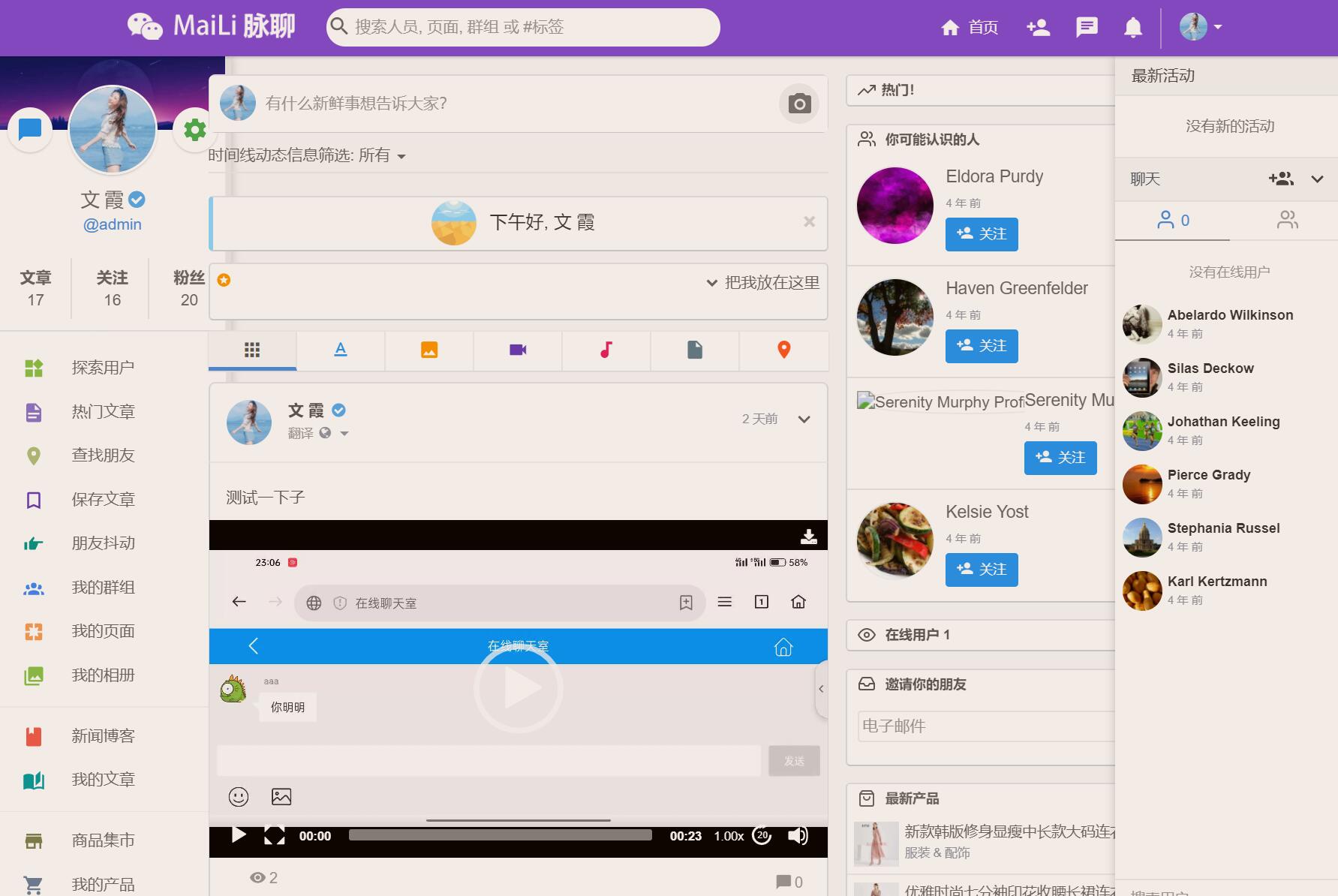The image size is (1338, 896).
Task: Open chat with Silas Deckow
Action: point(1227,377)
